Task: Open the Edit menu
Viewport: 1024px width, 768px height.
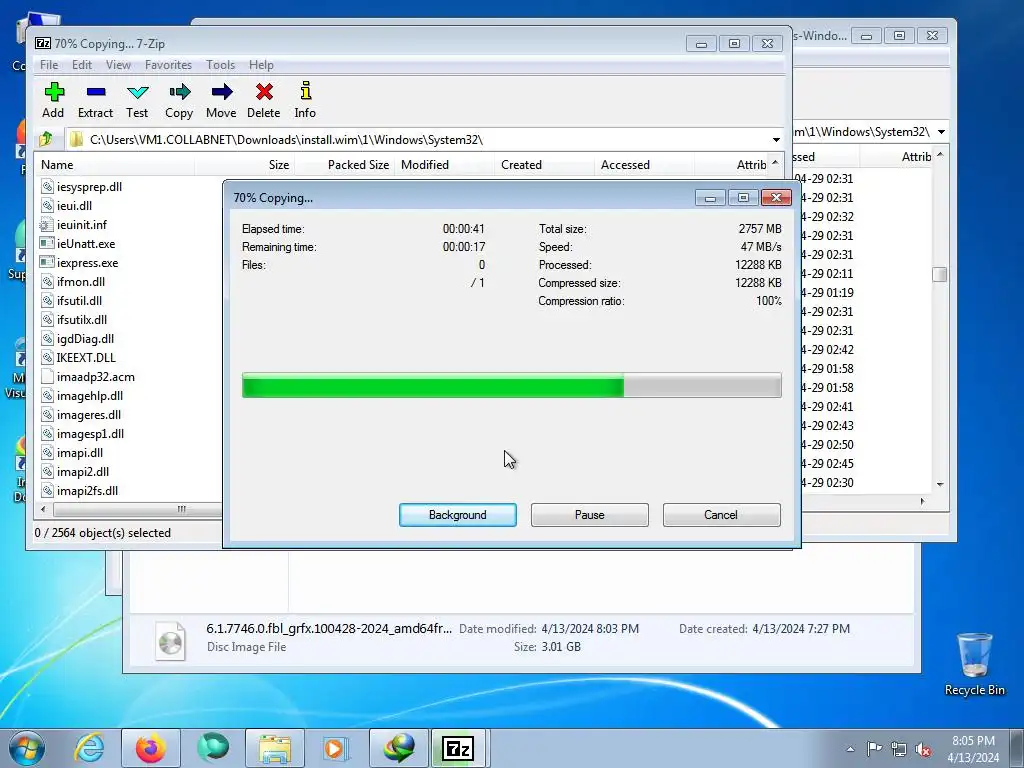Action: coord(82,65)
